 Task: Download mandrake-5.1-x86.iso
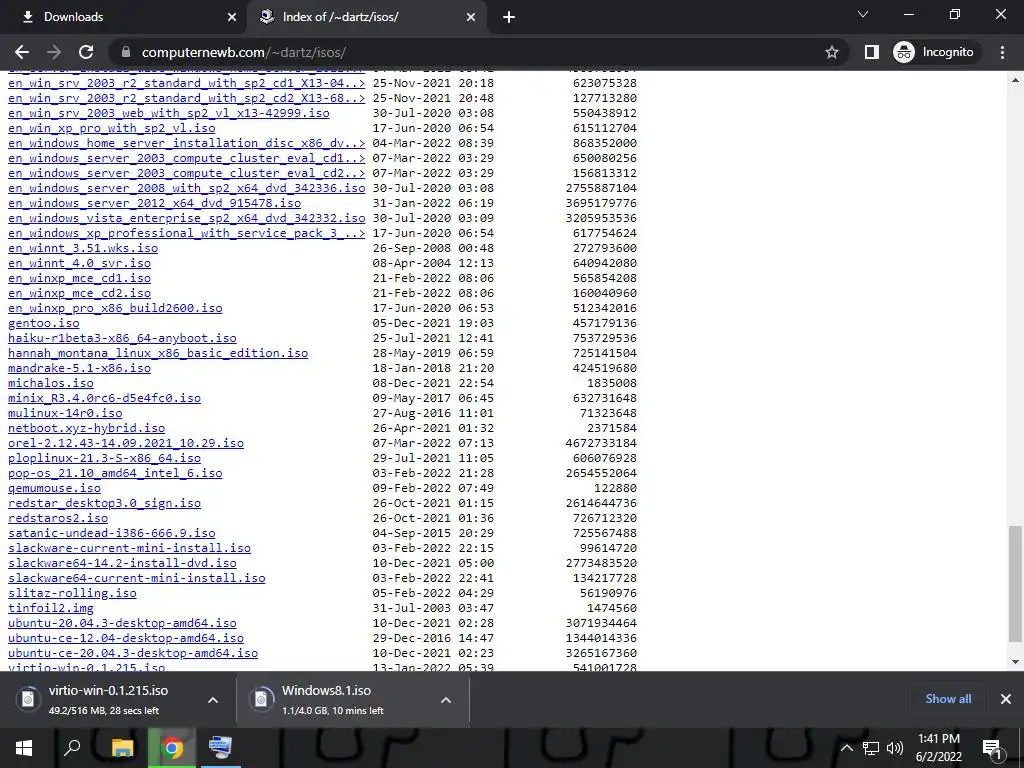[79, 368]
